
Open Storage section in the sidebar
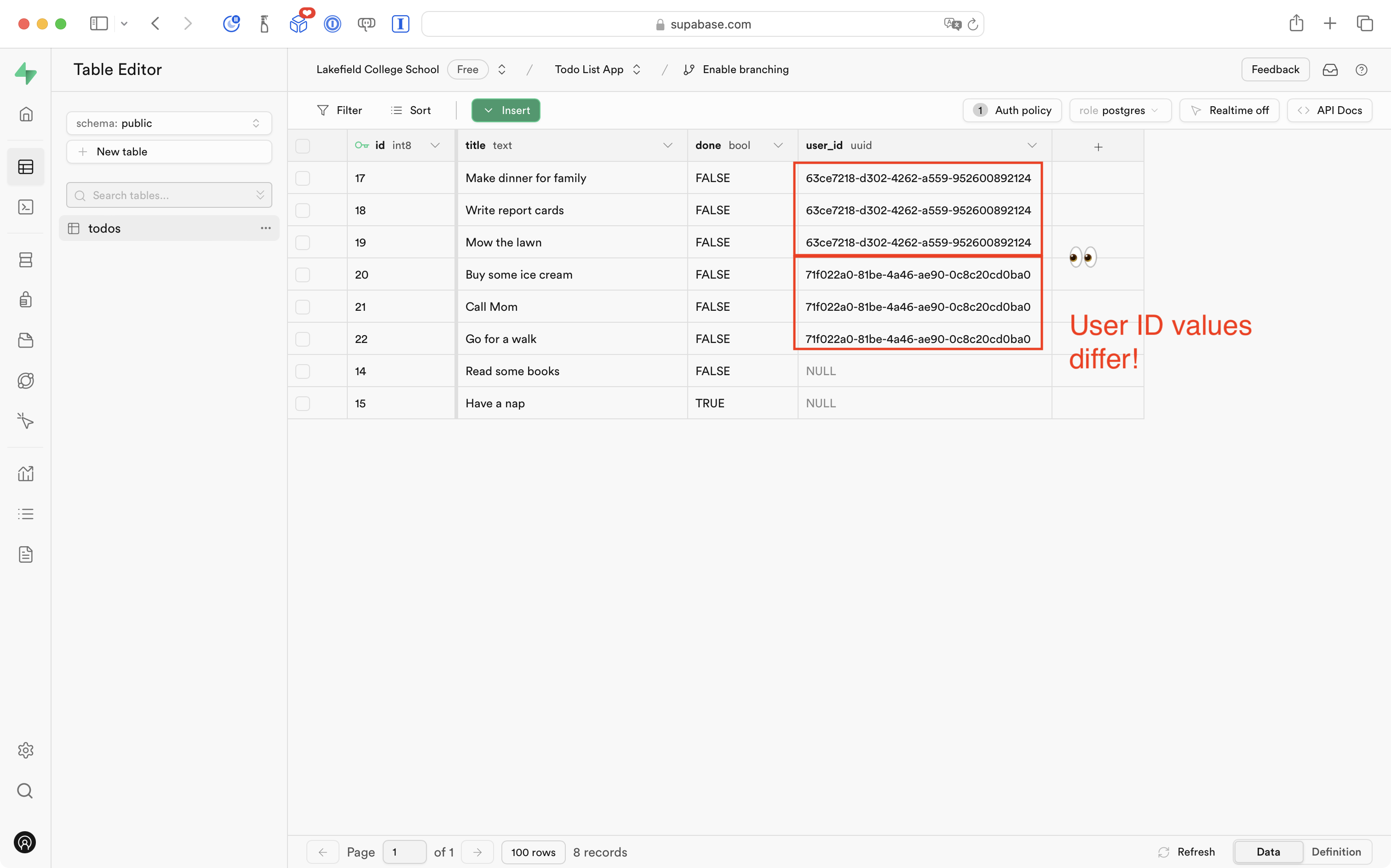click(26, 340)
